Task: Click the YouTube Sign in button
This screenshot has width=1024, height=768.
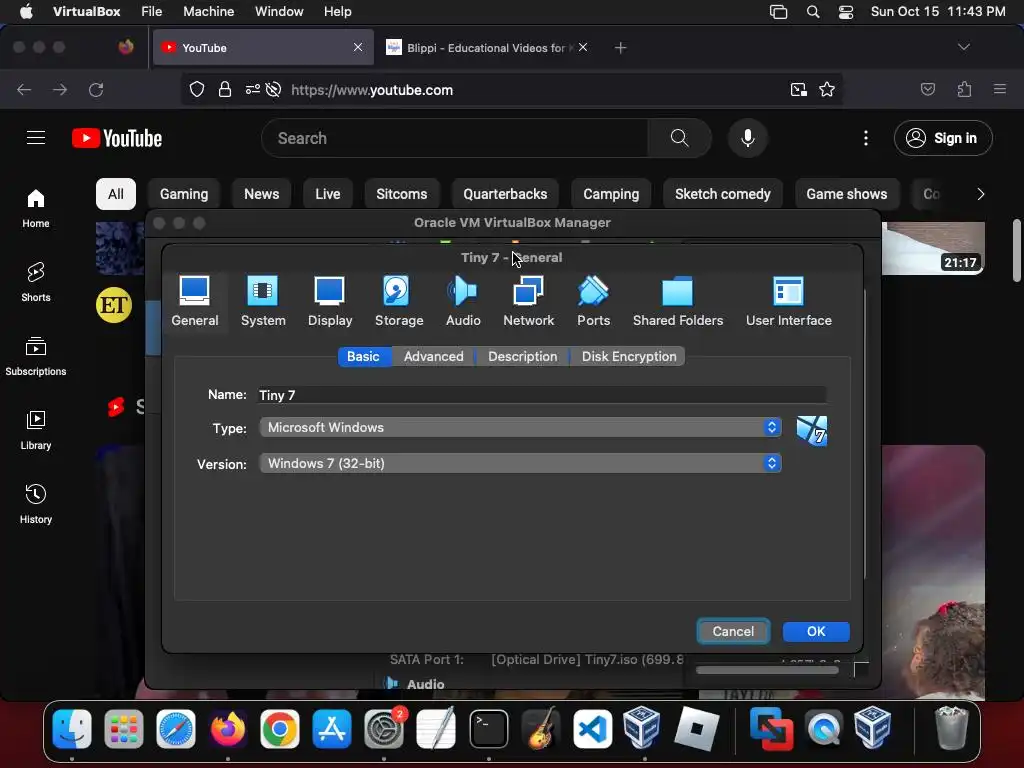Action: (943, 138)
